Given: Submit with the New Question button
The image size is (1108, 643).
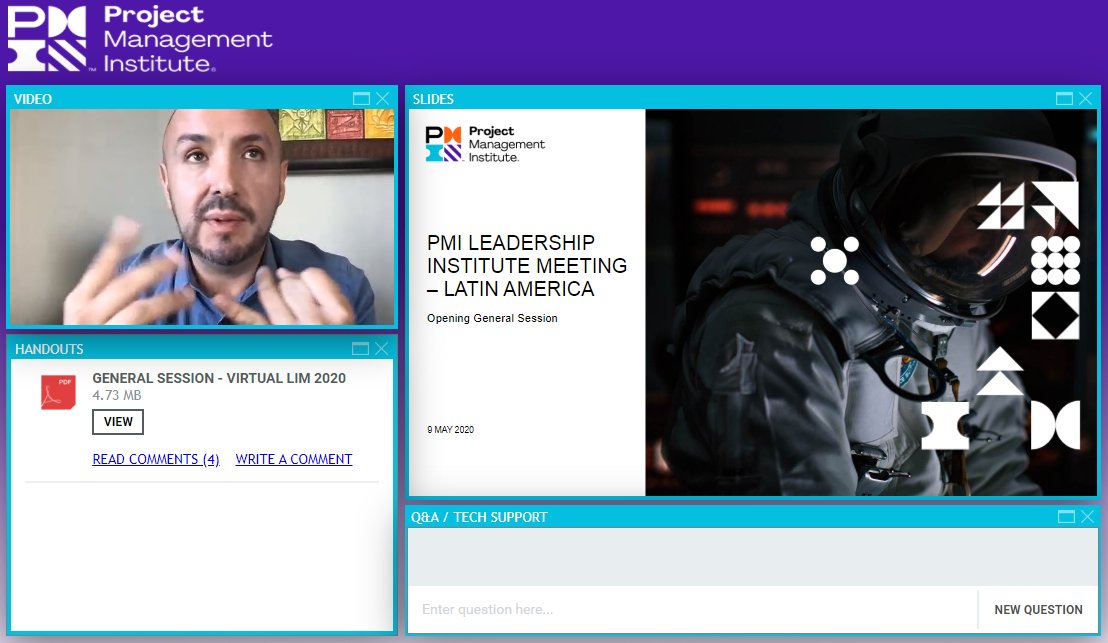Looking at the screenshot, I should pos(1038,610).
